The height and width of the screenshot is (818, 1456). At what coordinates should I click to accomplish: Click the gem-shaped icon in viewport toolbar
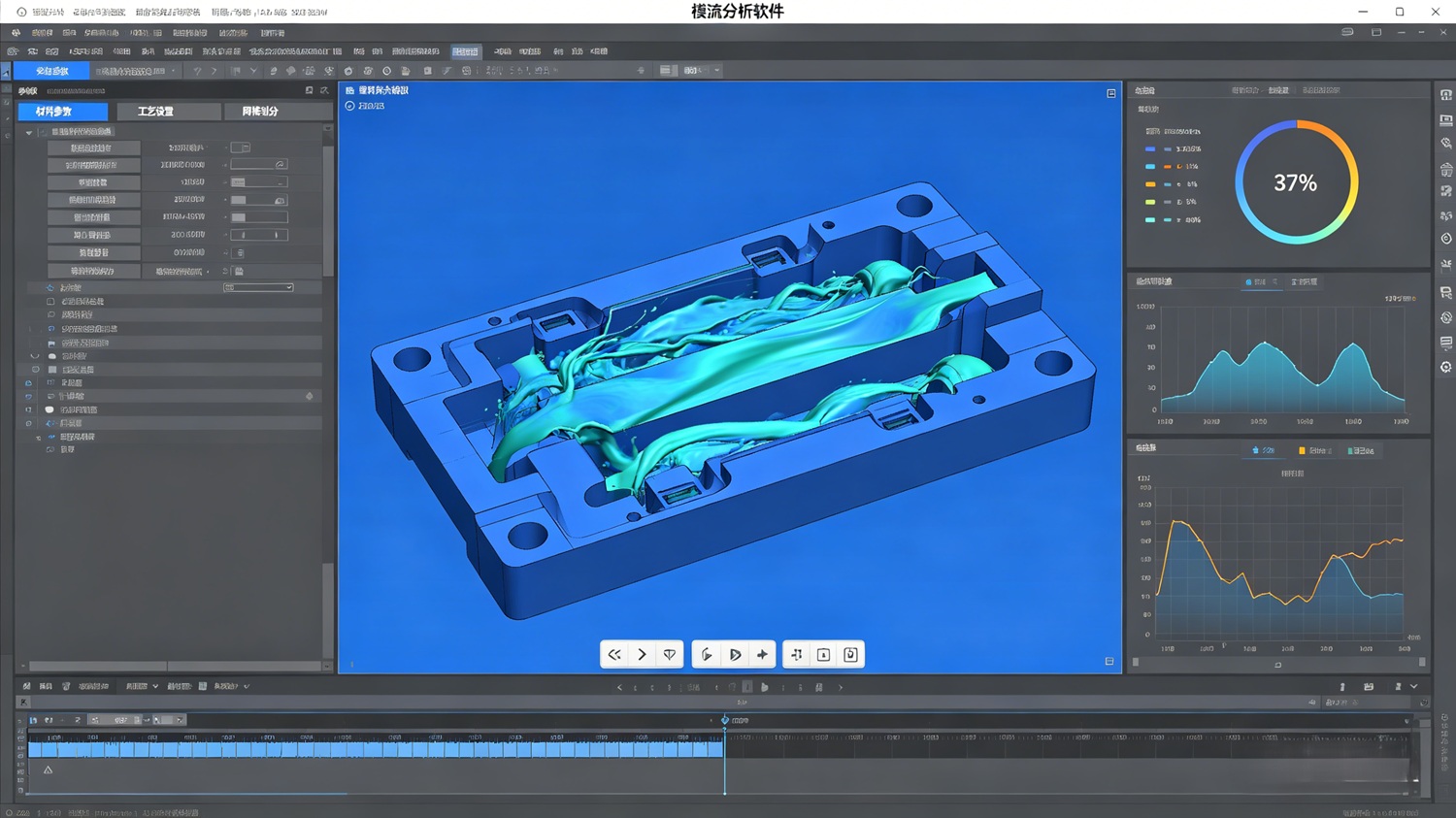coord(670,655)
